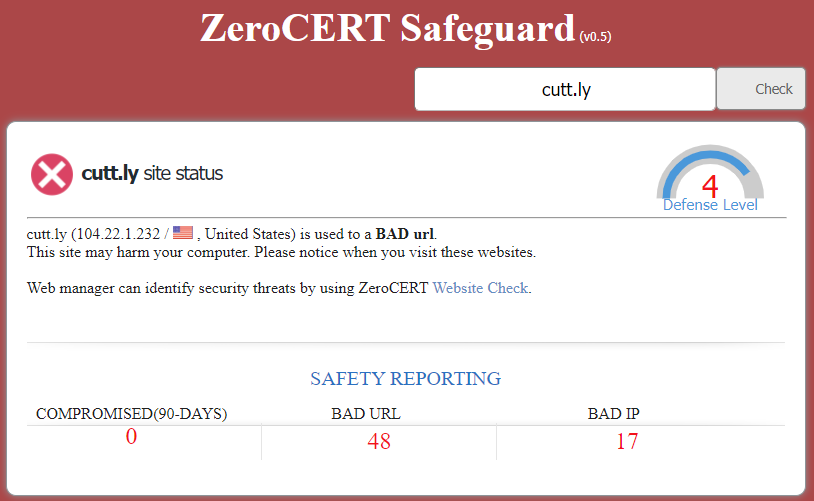Click the URL input field containing cutt.ly
Viewport: 814px width, 501px height.
[x=565, y=89]
